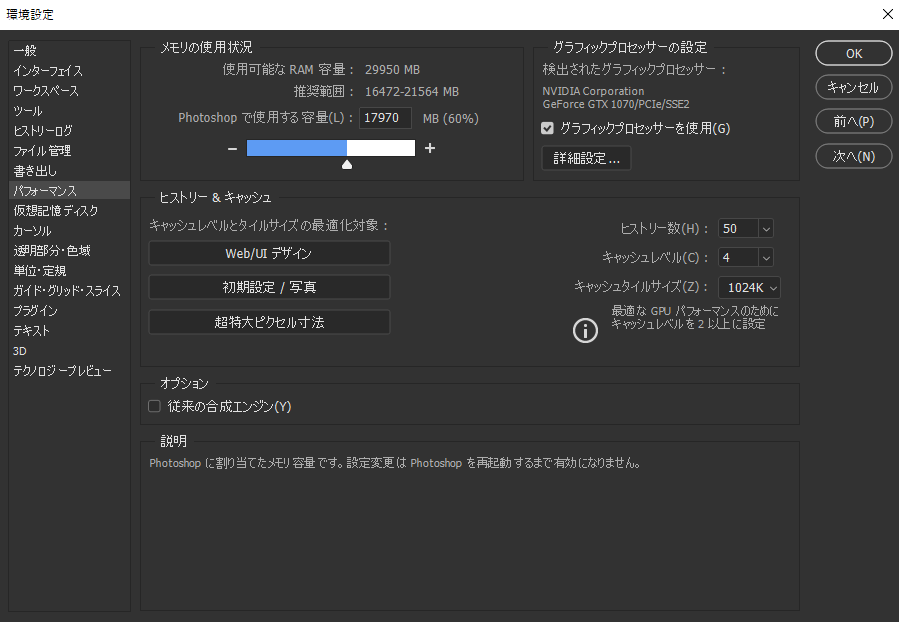Select ファイル管理 category
This screenshot has height=622, width=899.
(x=69, y=151)
